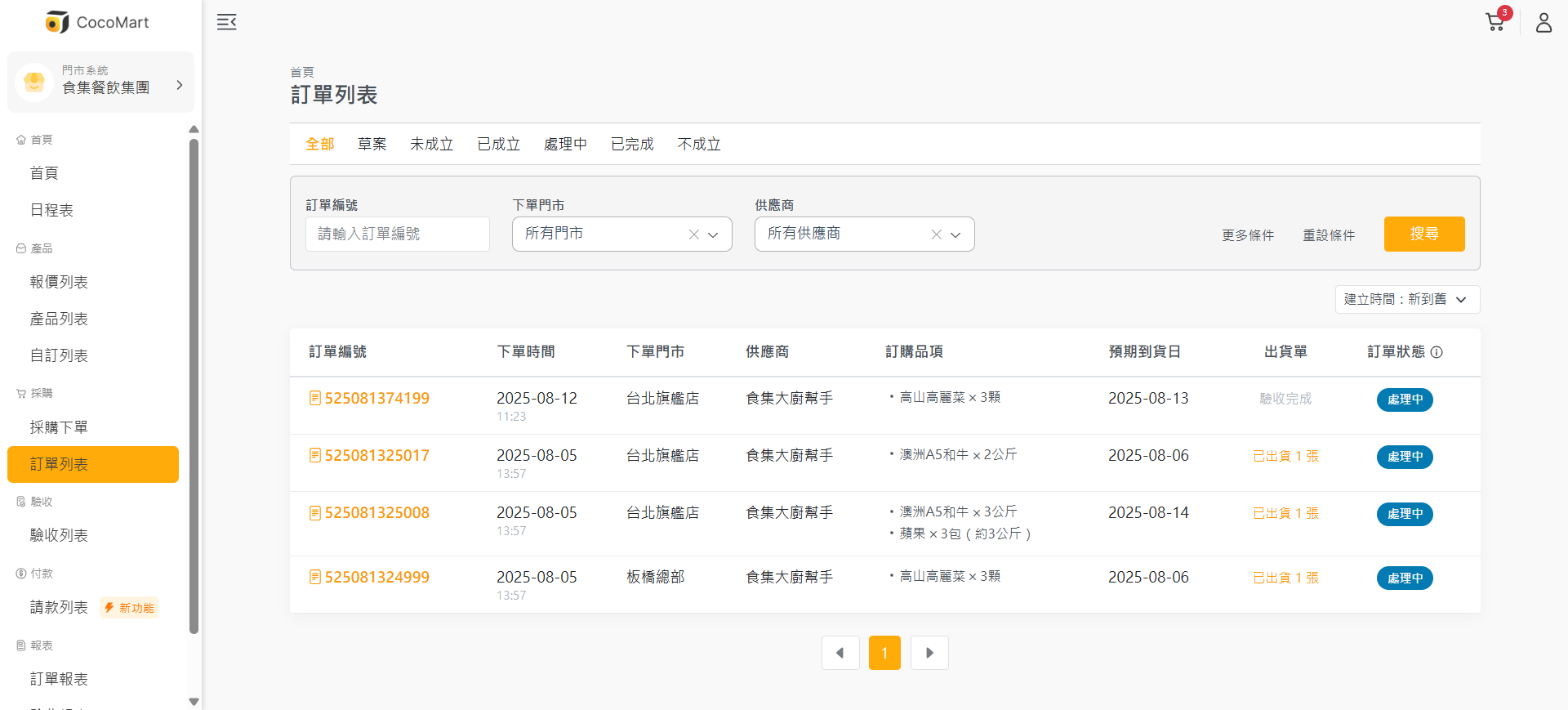Select the 全部 tab
This screenshot has width=1568, height=710.
[320, 144]
